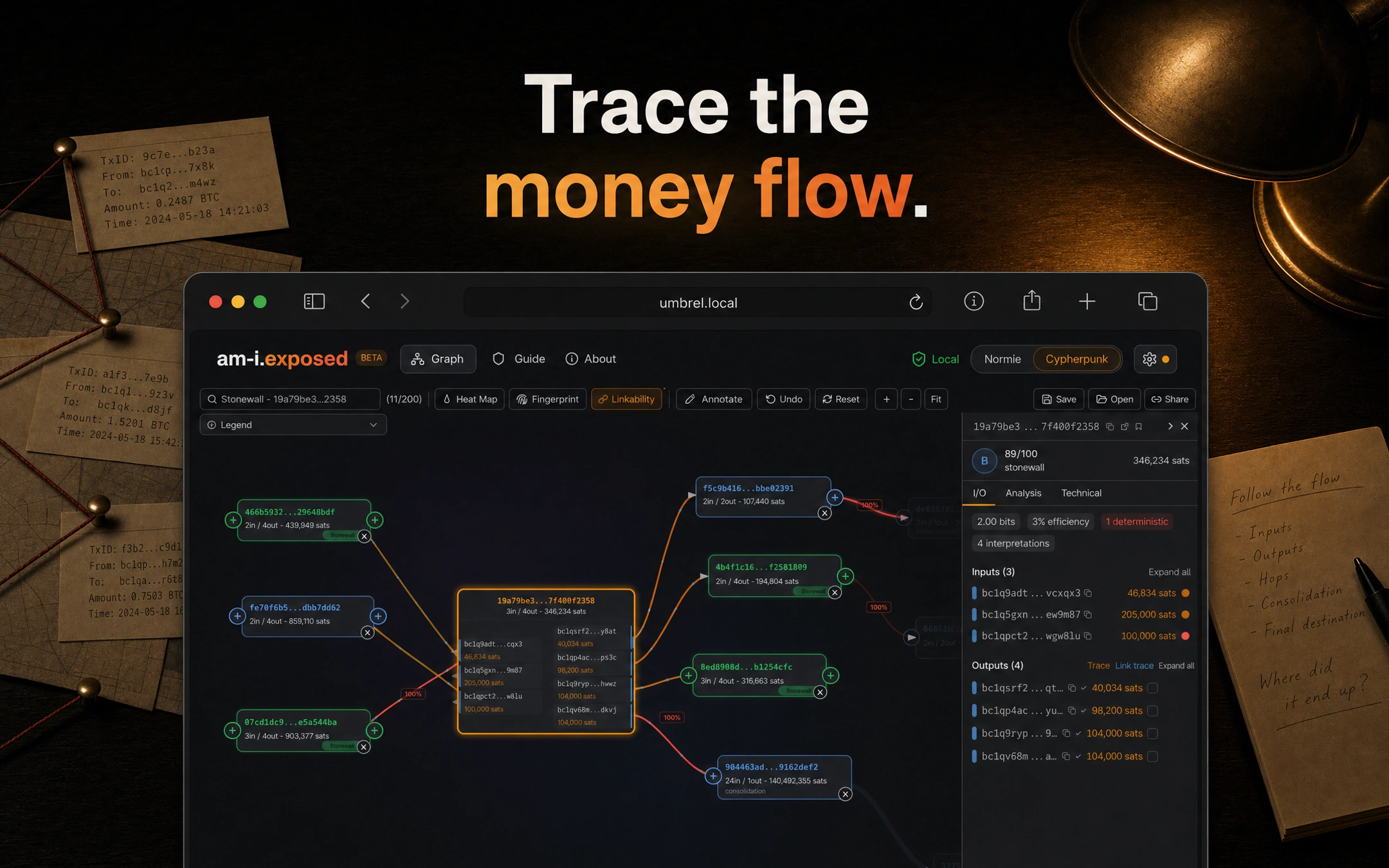This screenshot has width=1389, height=868.
Task: Expand outputs of node f5c9b416...bbe02391
Action: tap(835, 497)
